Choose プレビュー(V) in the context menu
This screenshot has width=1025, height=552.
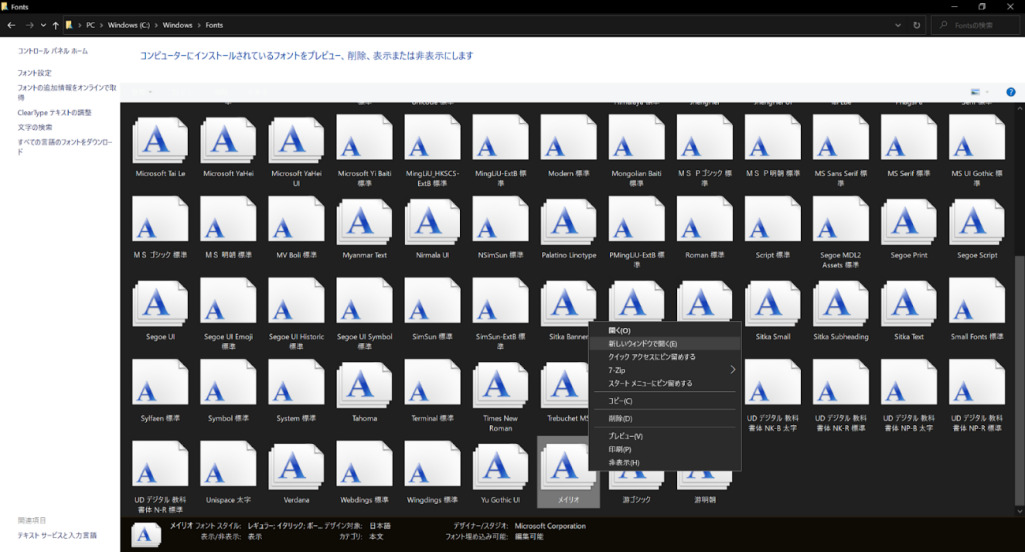pos(665,436)
